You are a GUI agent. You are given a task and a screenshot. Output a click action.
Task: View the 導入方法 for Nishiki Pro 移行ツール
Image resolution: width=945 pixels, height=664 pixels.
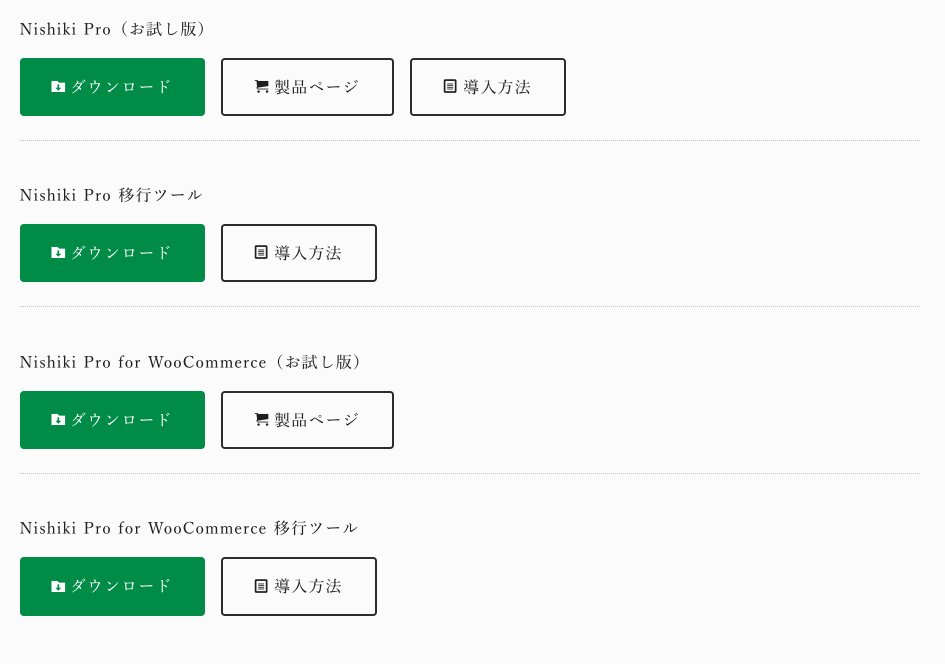pos(298,252)
